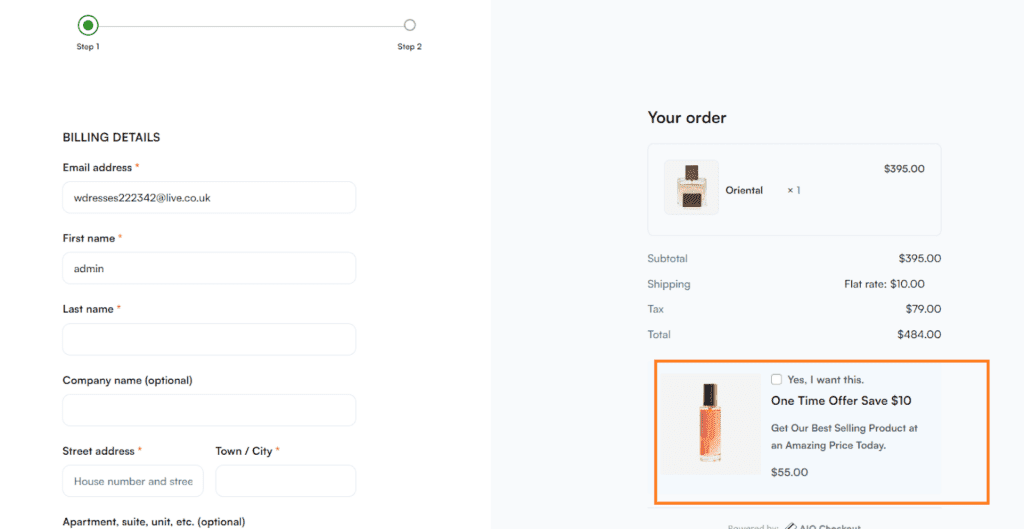The height and width of the screenshot is (529, 1024).
Task: Check the "Yes, I want this" checkbox
Action: click(x=776, y=379)
